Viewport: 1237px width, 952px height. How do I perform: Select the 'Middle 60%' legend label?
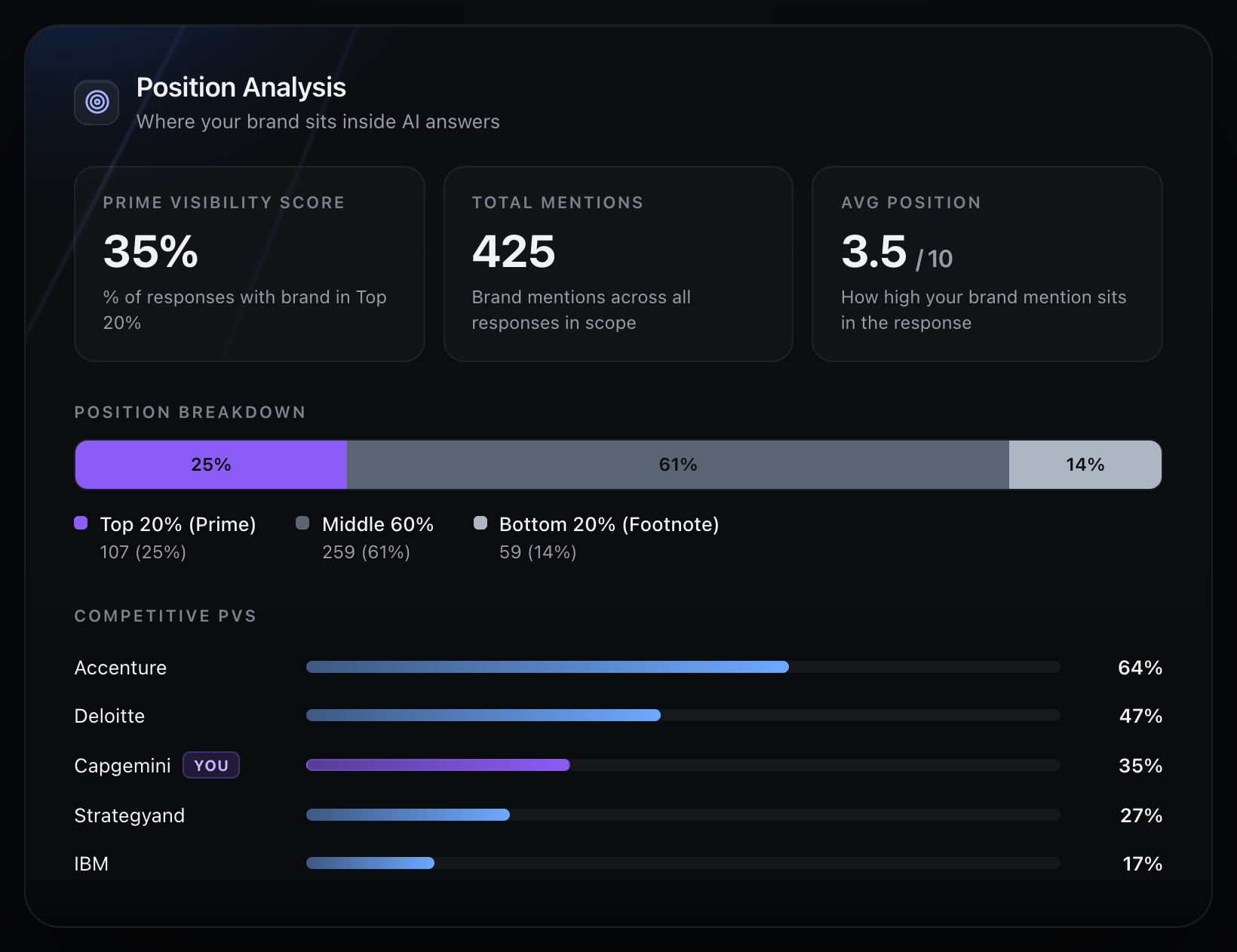click(378, 524)
